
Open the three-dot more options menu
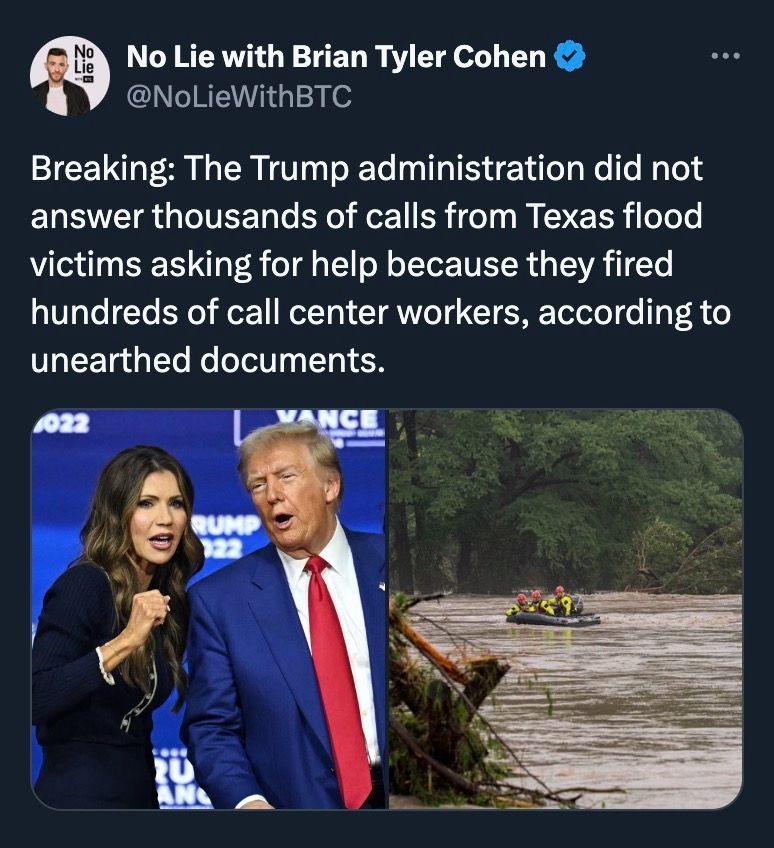(x=725, y=56)
